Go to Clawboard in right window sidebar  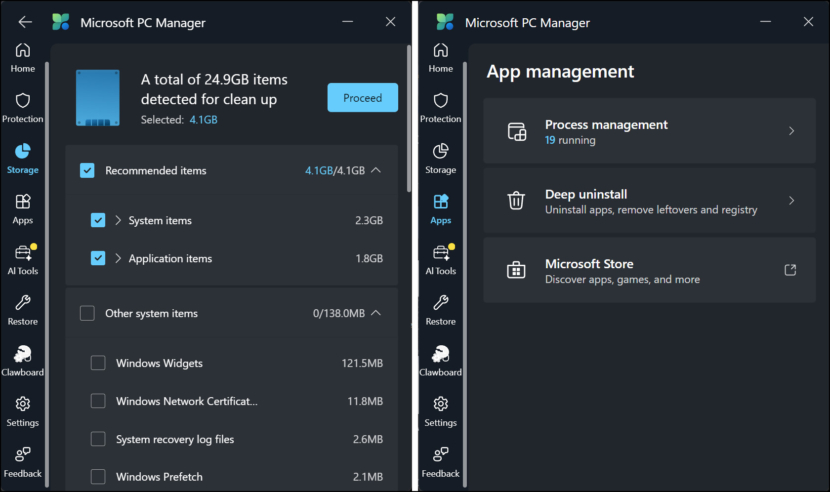click(440, 361)
